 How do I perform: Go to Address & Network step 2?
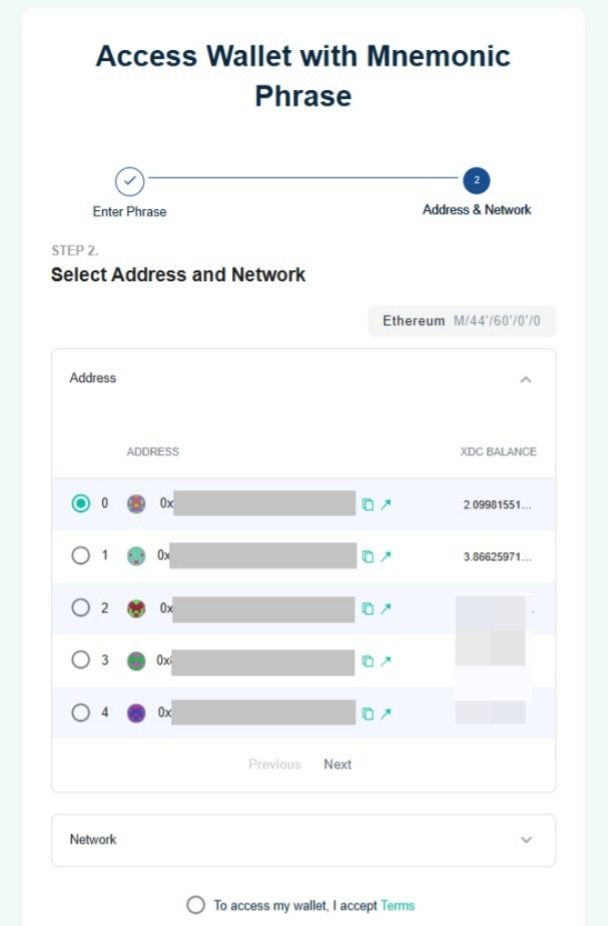(476, 181)
